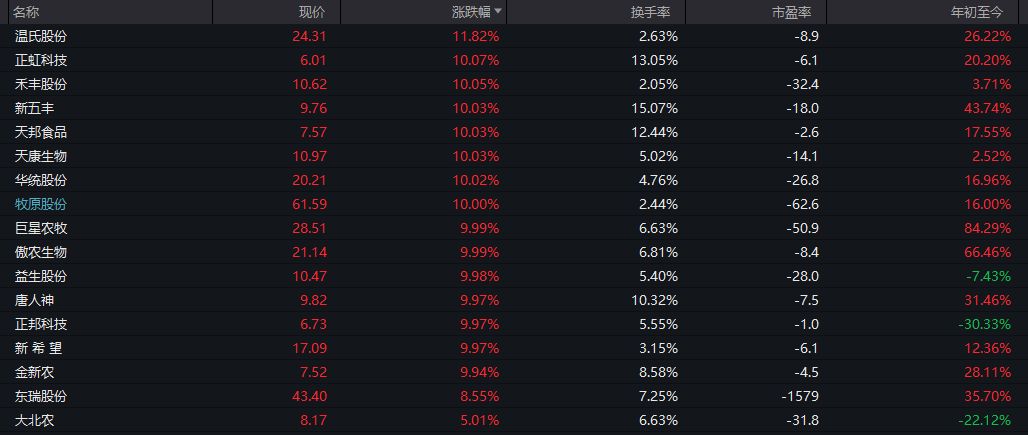Click 东瑞股份's -1579 P/E value

coord(798,396)
